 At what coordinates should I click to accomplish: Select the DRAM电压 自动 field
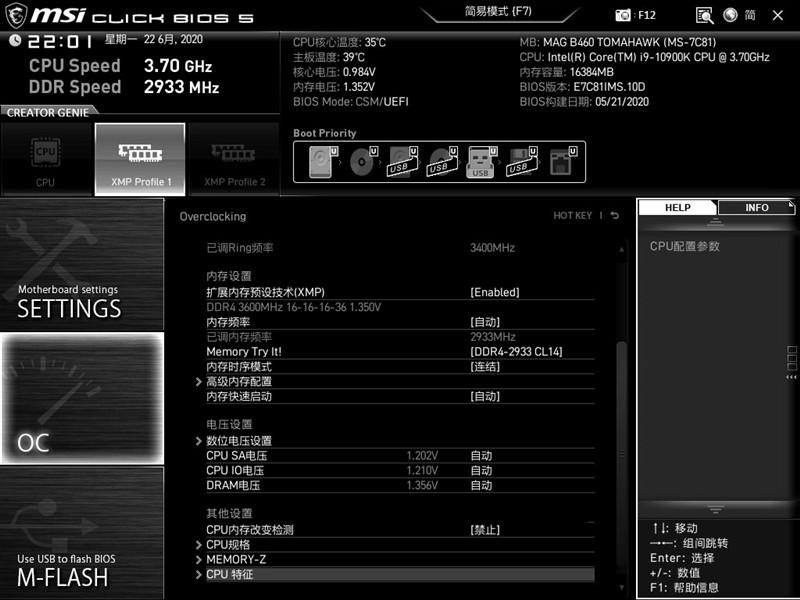[481, 485]
